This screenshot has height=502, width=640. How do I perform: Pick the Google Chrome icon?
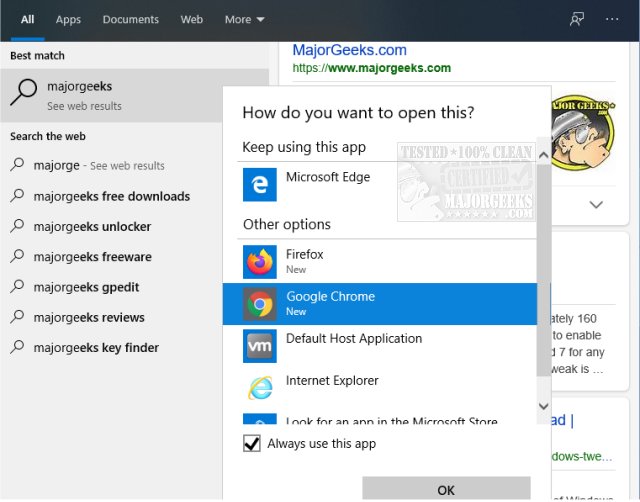[260, 304]
